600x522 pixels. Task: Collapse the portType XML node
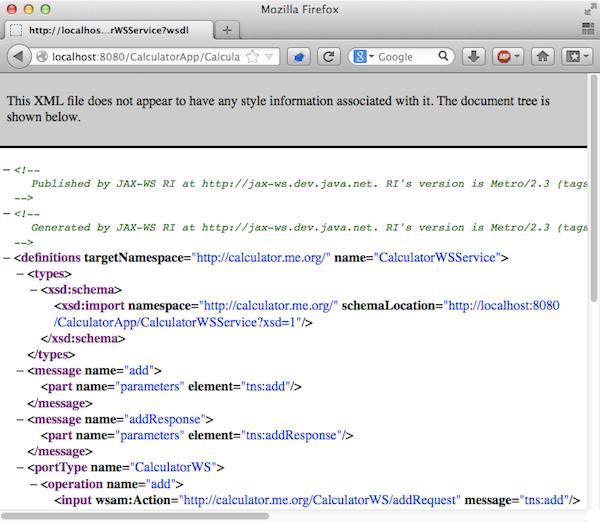[20, 467]
